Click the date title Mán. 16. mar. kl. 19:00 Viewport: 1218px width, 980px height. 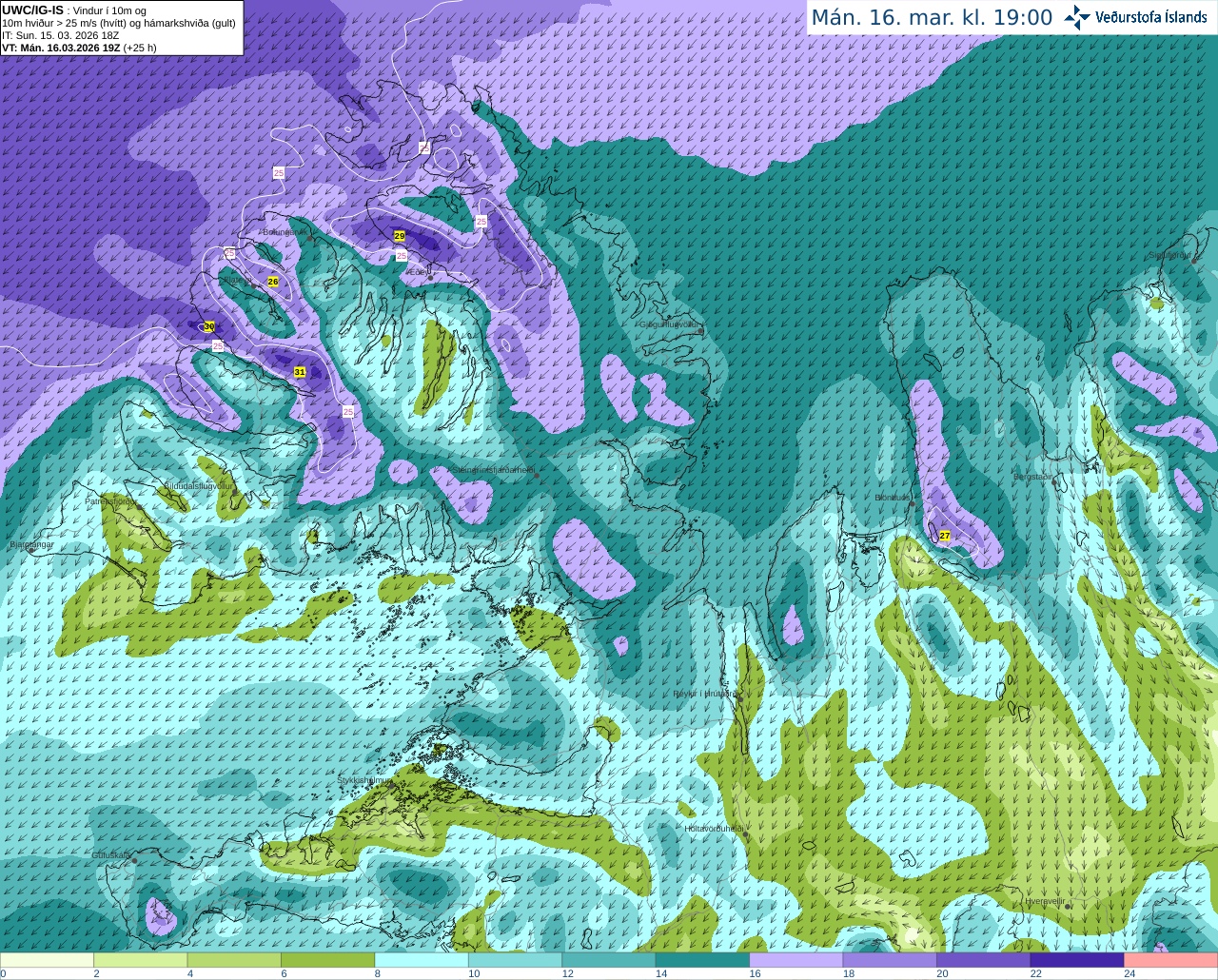[932, 17]
